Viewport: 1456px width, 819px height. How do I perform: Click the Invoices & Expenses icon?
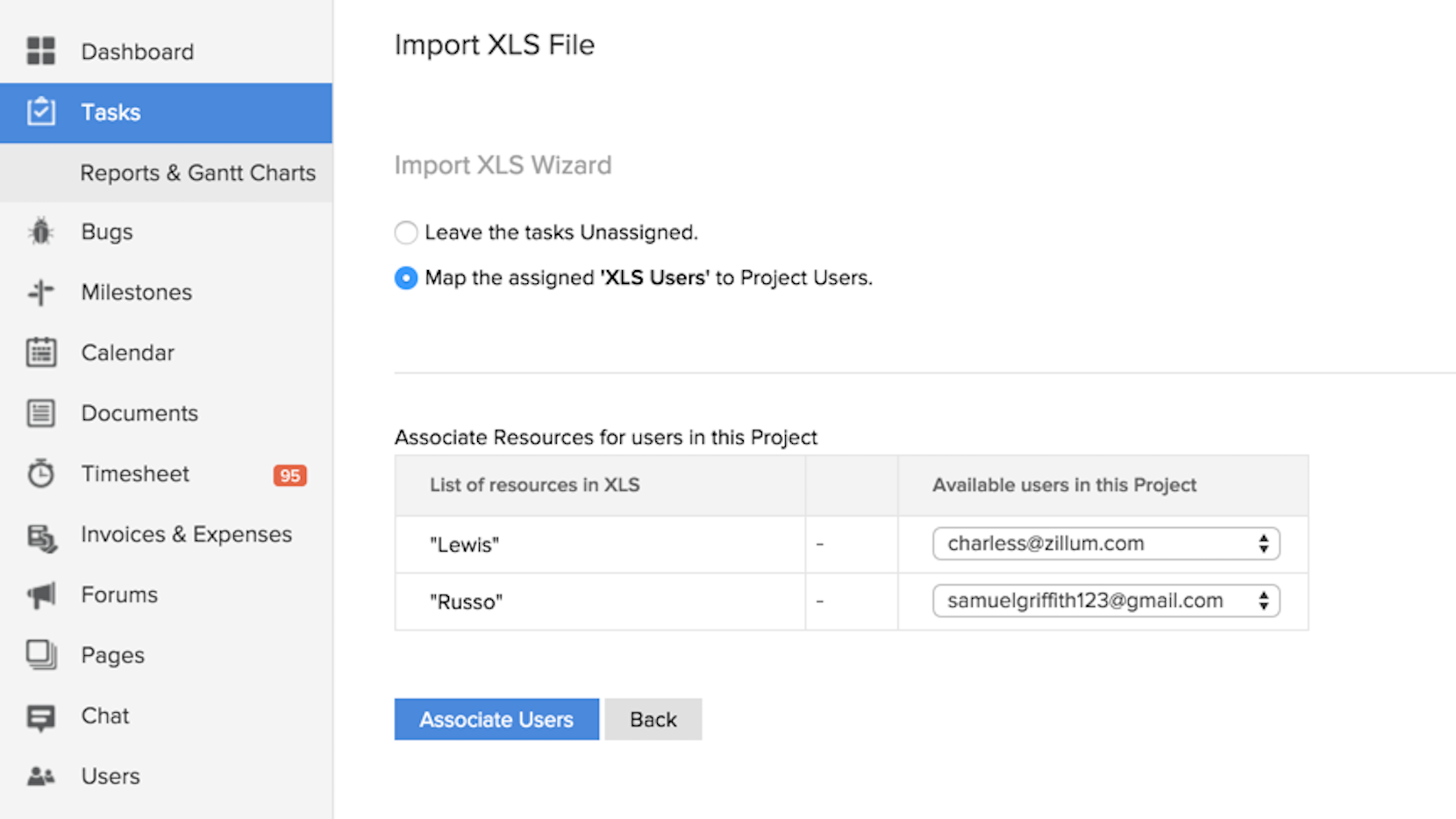coord(41,536)
